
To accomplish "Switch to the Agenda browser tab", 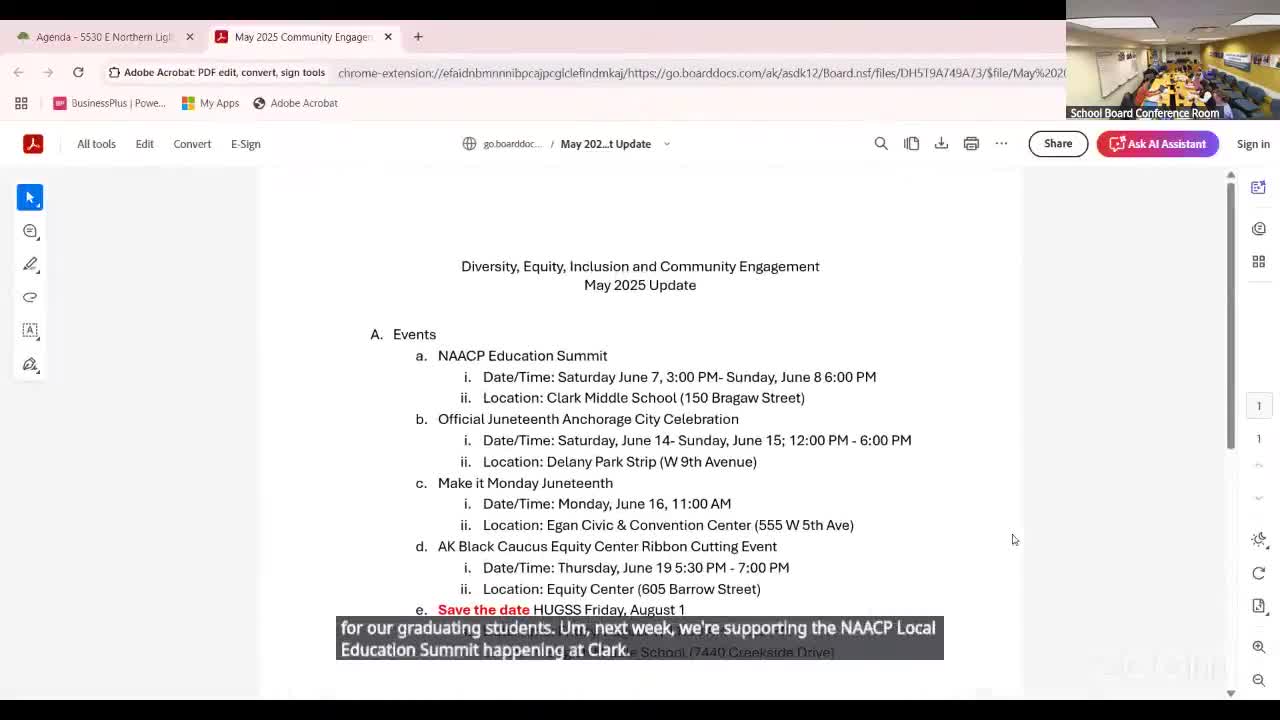I will coord(104,37).
